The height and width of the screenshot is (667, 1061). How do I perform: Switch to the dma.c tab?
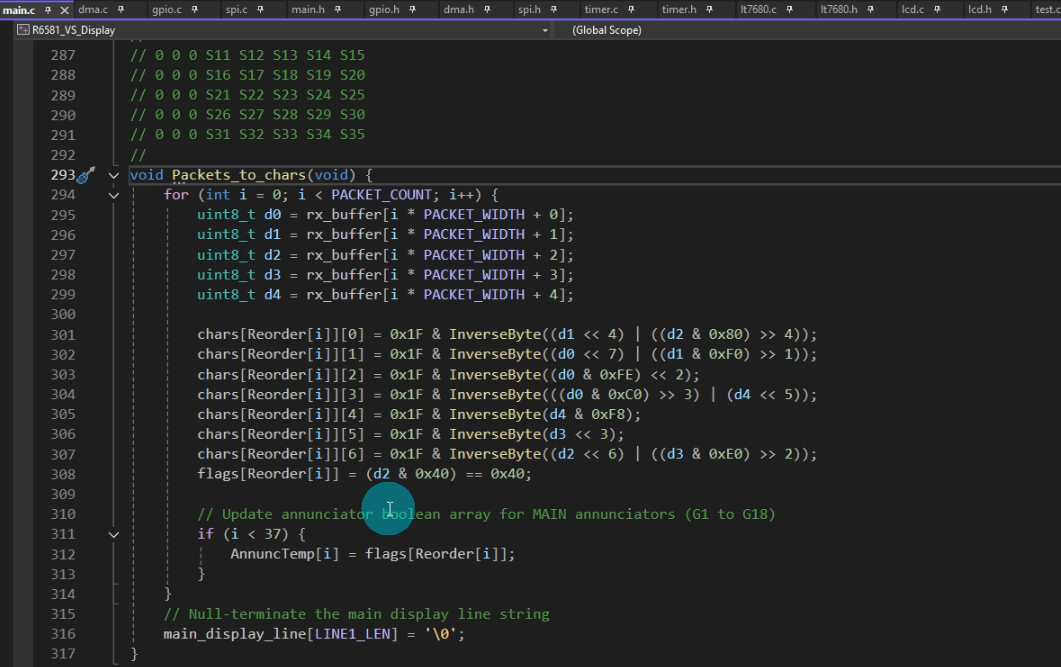[x=93, y=9]
